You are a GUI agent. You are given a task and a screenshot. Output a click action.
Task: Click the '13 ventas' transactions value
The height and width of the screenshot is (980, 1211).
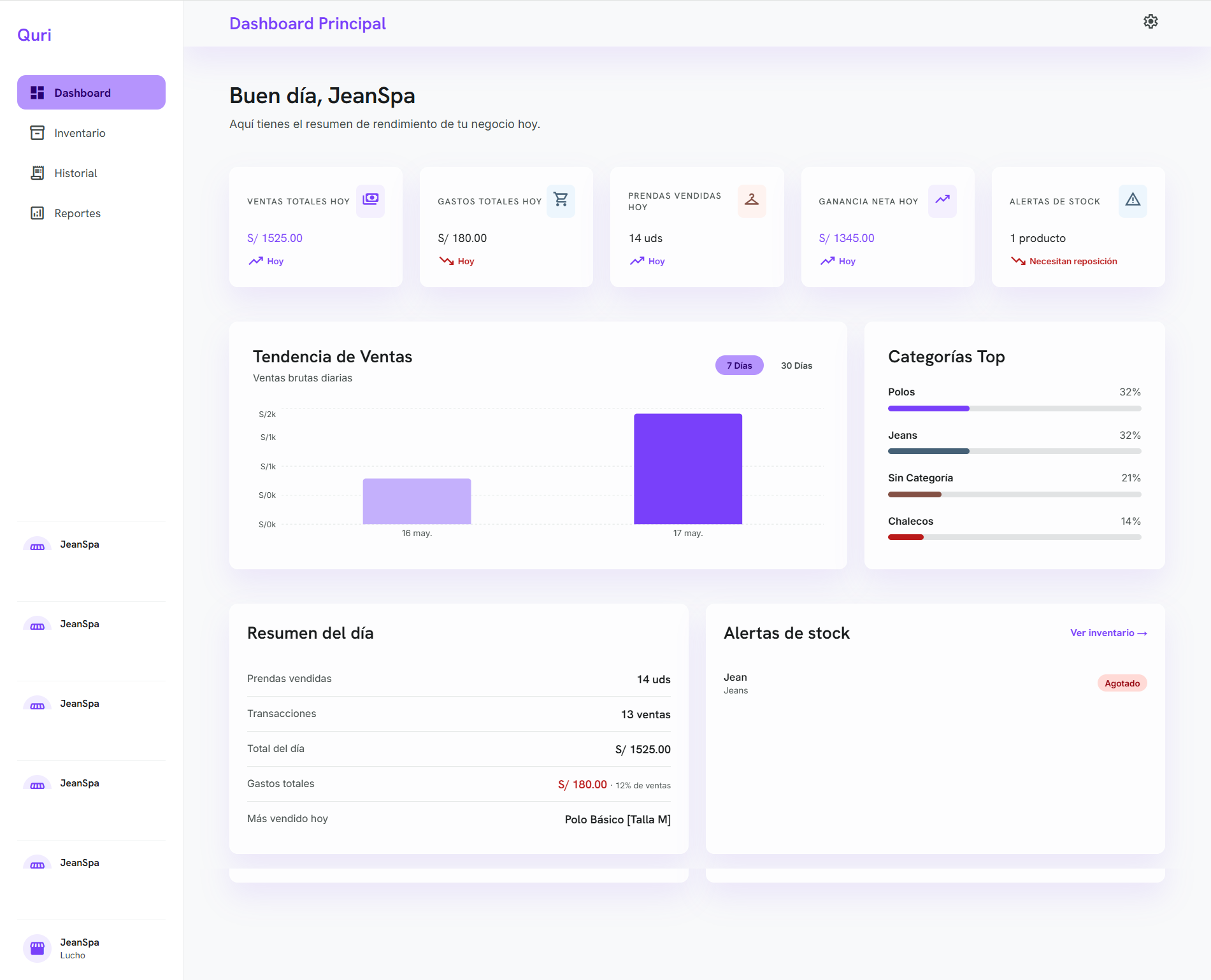(x=645, y=714)
